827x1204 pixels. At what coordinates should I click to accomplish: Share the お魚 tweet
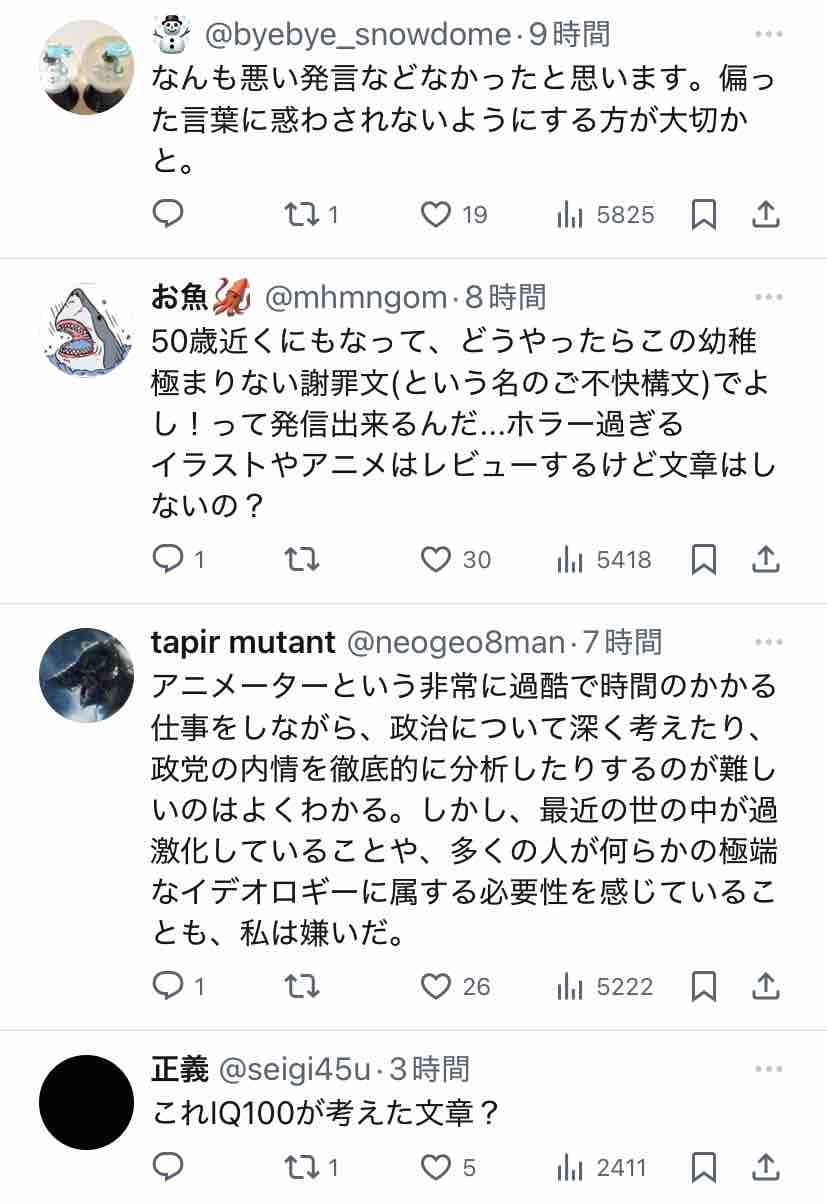click(x=765, y=560)
